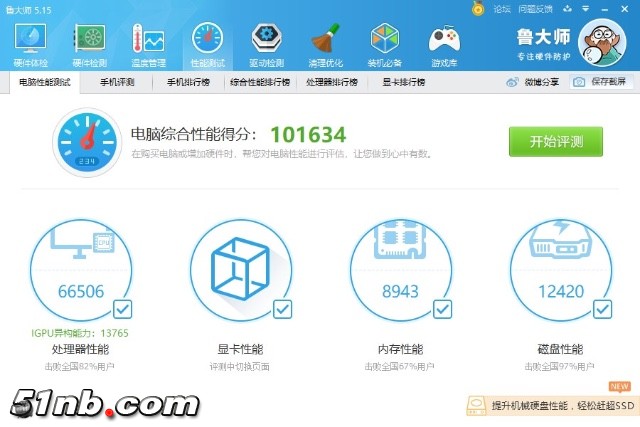The image size is (640, 427).
Task: Click the 鲁大师 5.15 title text
Action: (x=29, y=10)
